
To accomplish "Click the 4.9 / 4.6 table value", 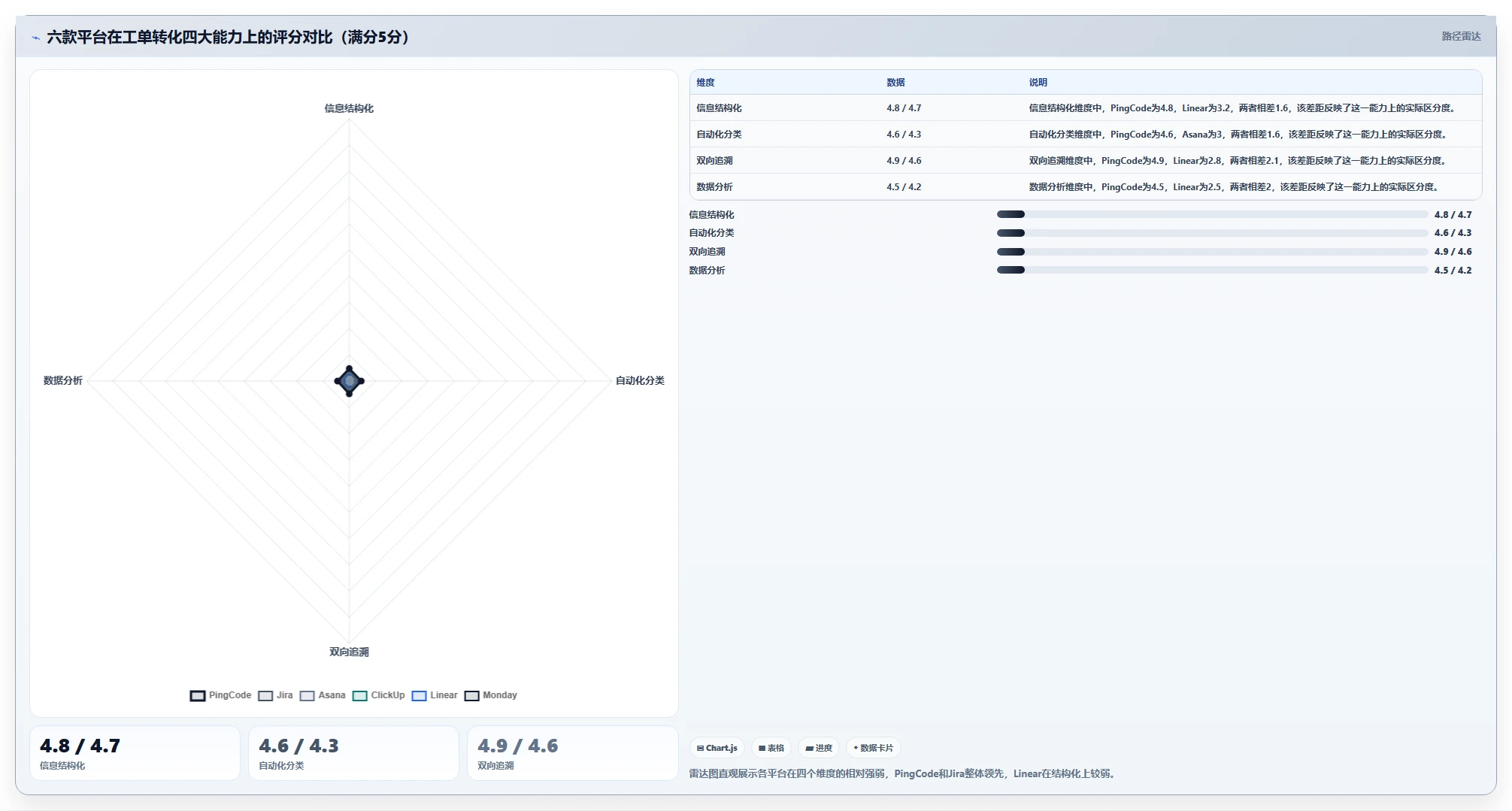I will (904, 161).
